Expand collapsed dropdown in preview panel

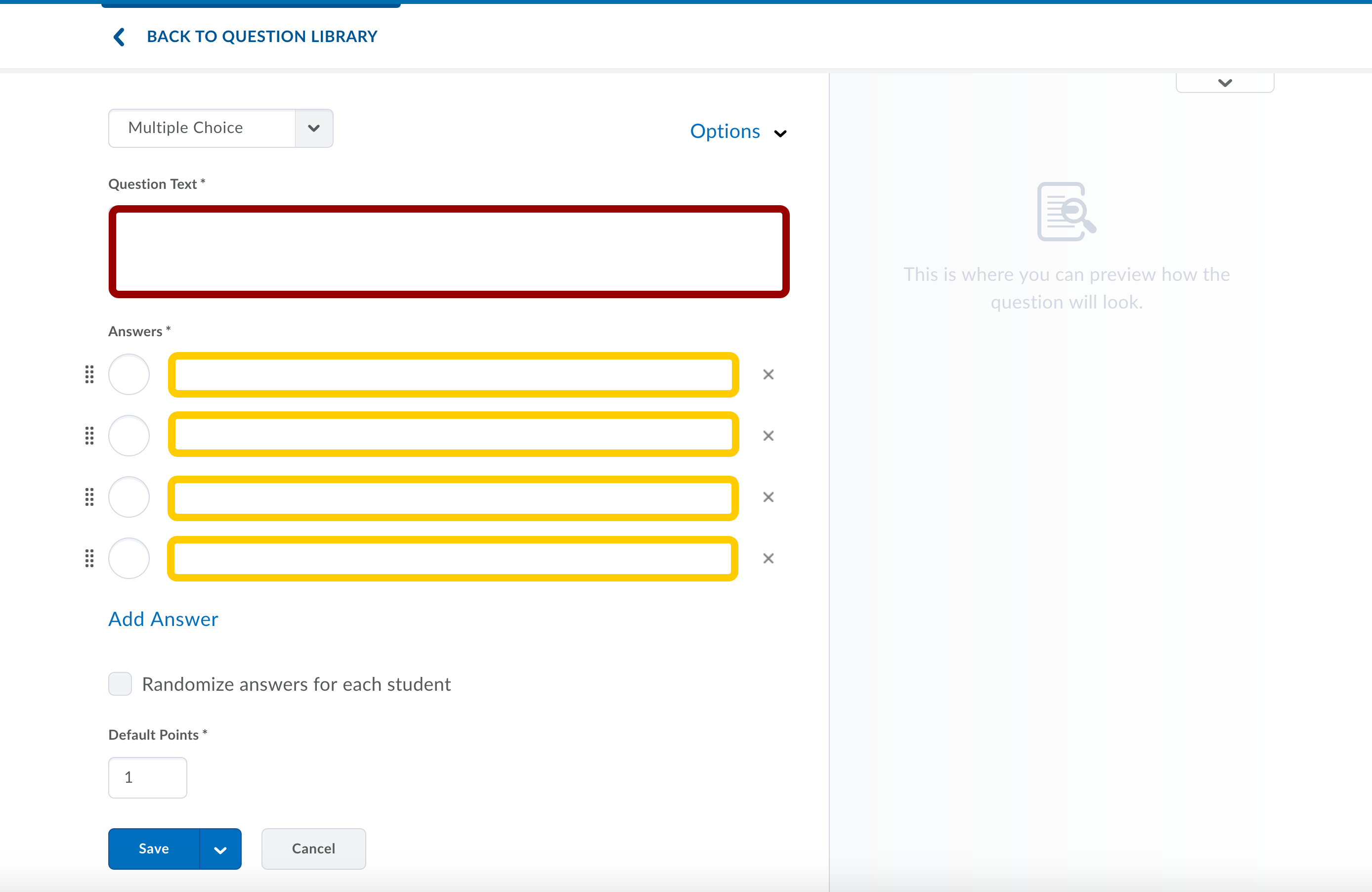(1224, 83)
